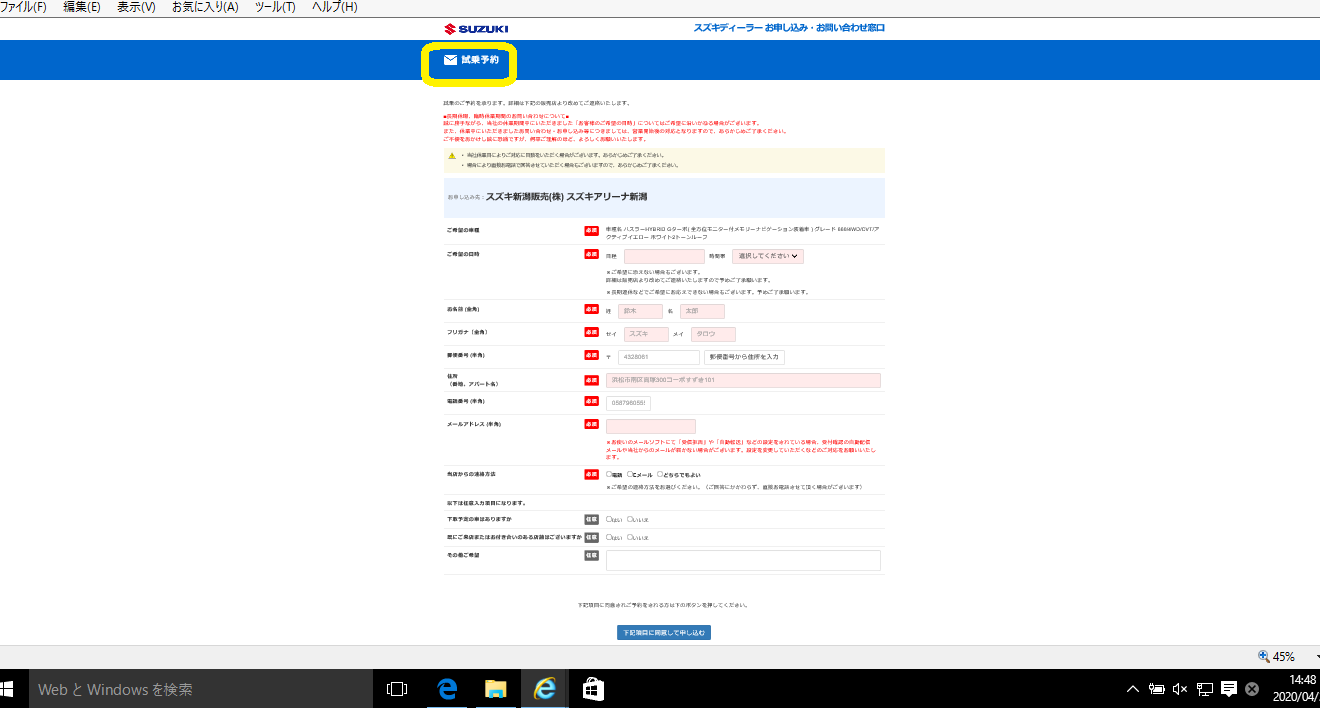Select いいえ for trade-in car question
The height and width of the screenshot is (708, 1320).
tap(630, 520)
